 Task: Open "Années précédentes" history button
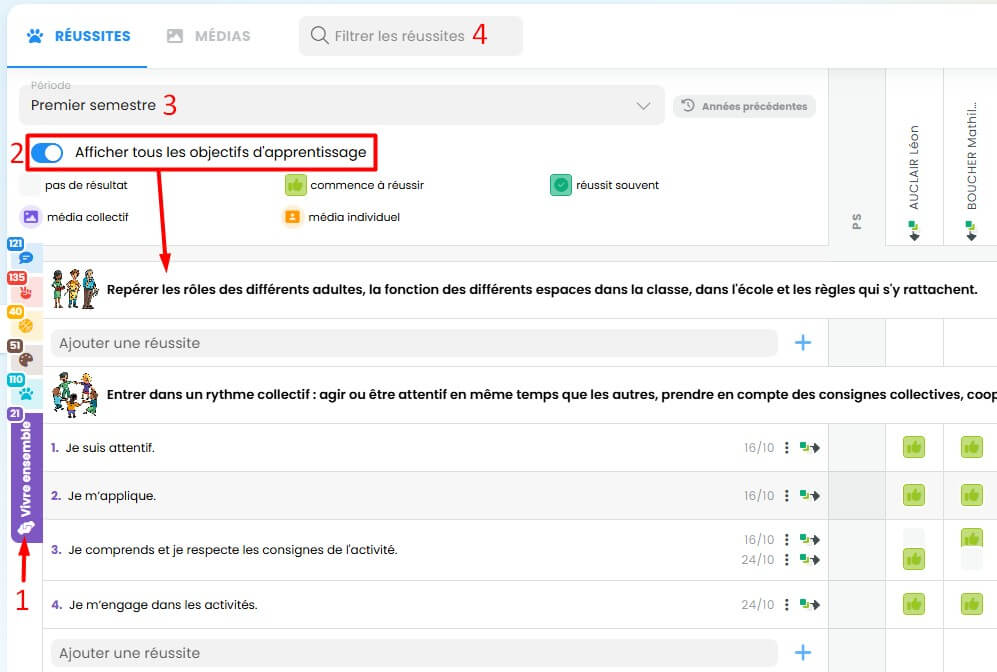pos(744,106)
